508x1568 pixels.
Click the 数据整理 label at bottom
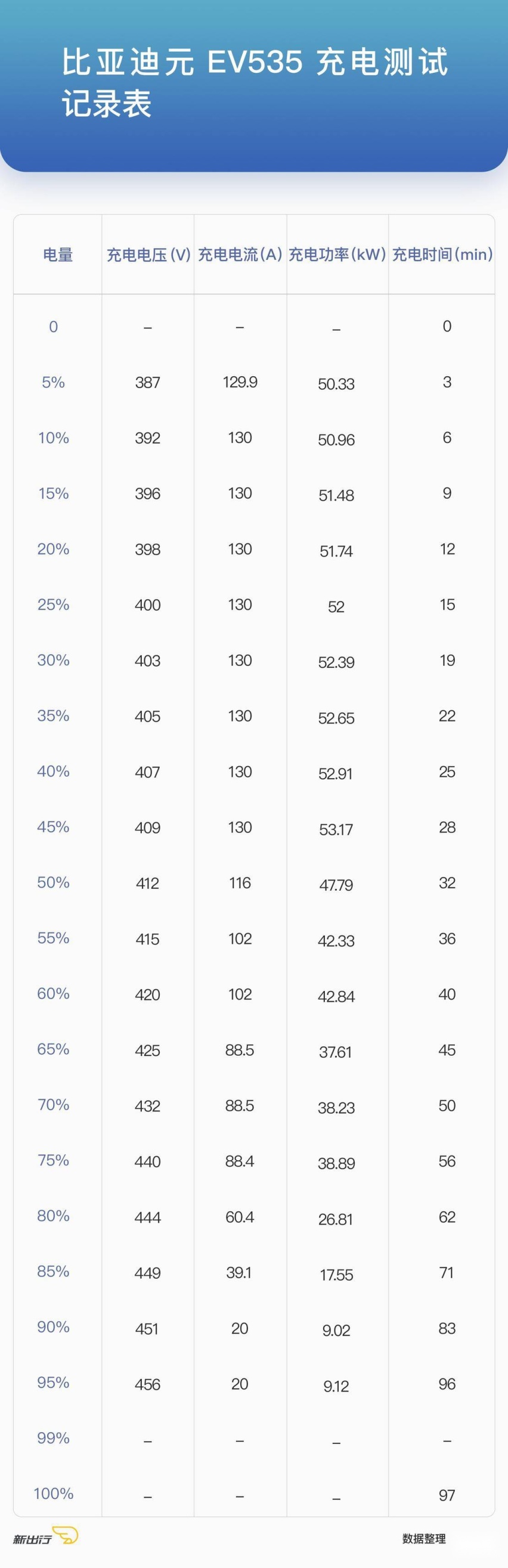[x=424, y=1538]
